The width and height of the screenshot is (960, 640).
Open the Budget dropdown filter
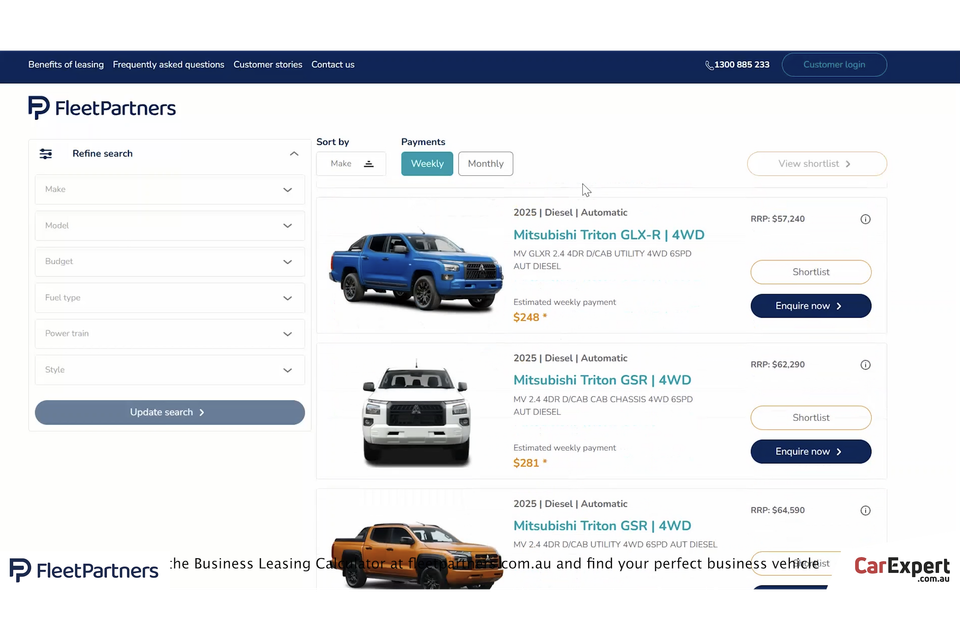(x=169, y=262)
